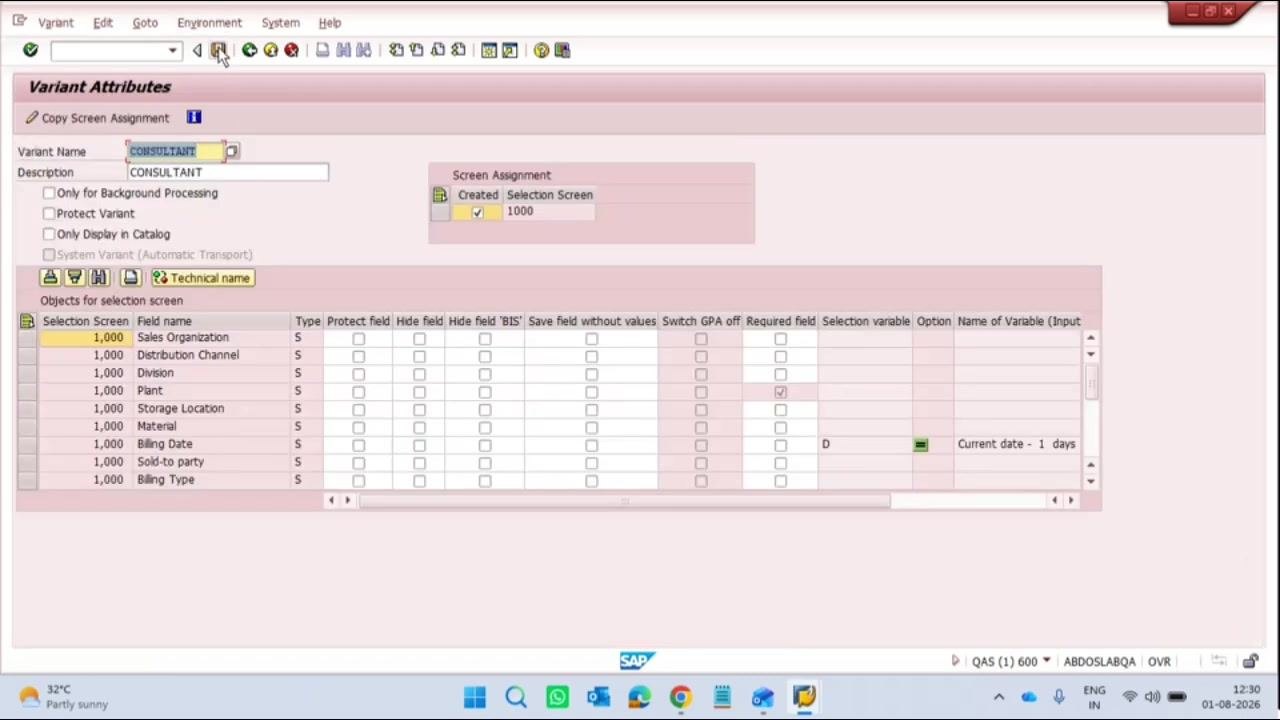The height and width of the screenshot is (720, 1280).
Task: Check the Protect Variant checkbox
Action: 49,213
